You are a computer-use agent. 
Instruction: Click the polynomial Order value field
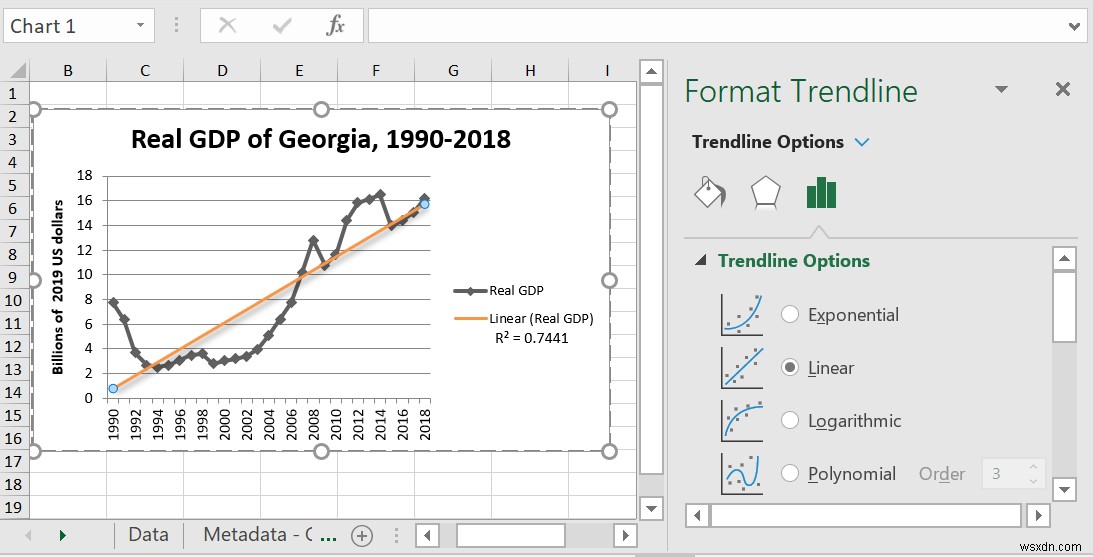(x=1002, y=474)
